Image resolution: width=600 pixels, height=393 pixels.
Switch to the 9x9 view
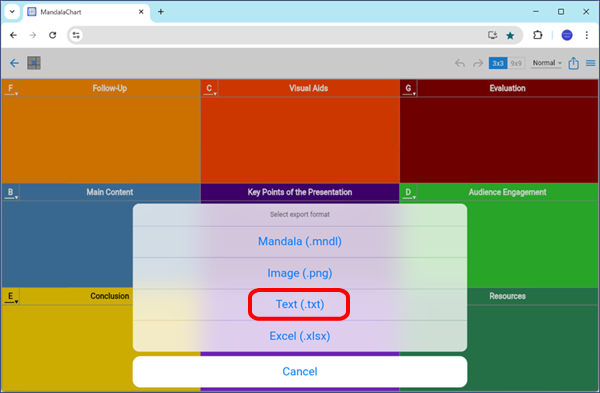[x=516, y=63]
